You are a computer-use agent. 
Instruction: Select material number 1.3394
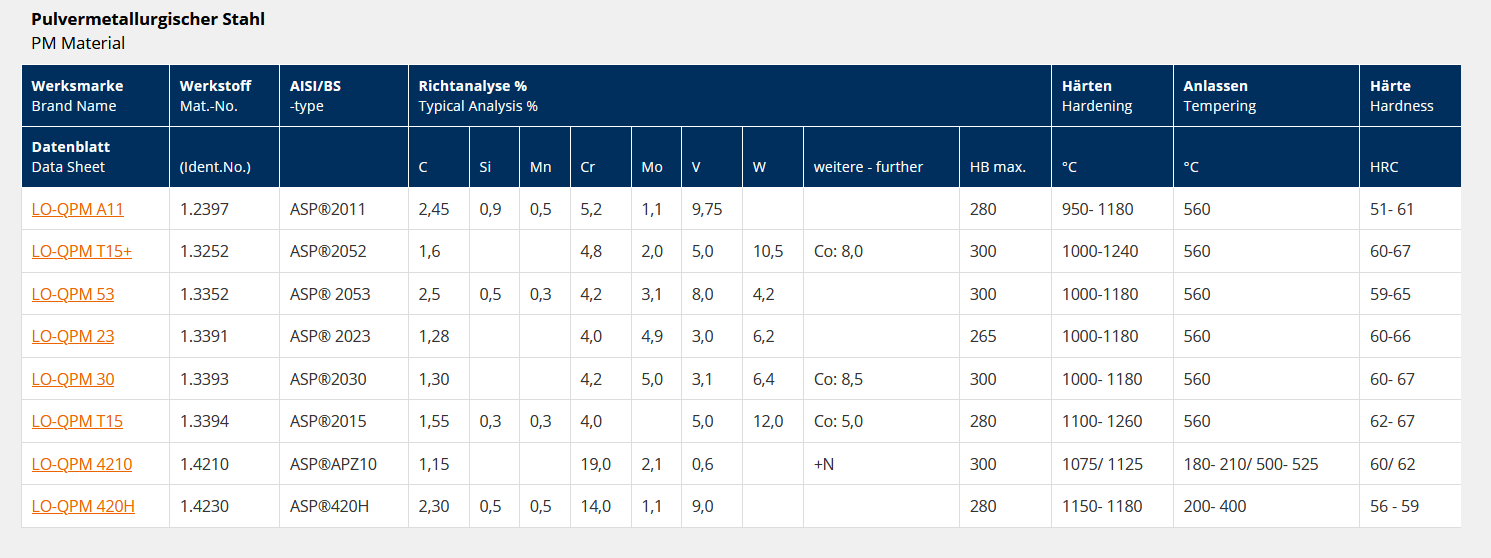[x=204, y=421]
